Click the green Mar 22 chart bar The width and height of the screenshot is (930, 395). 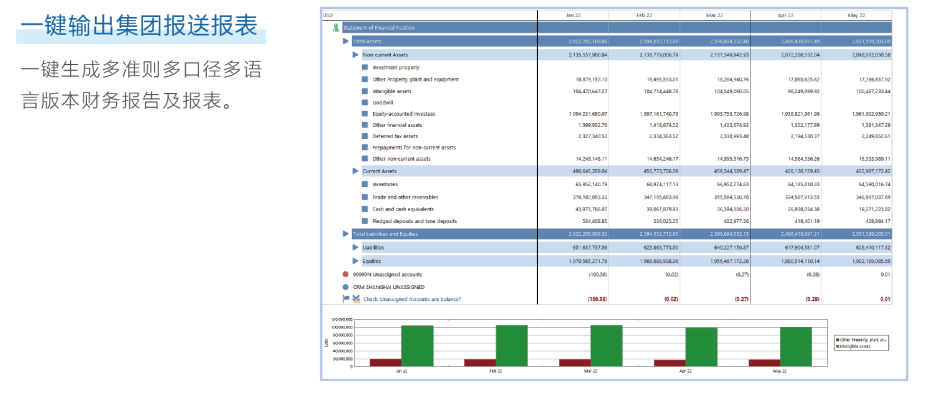pyautogui.click(x=606, y=346)
